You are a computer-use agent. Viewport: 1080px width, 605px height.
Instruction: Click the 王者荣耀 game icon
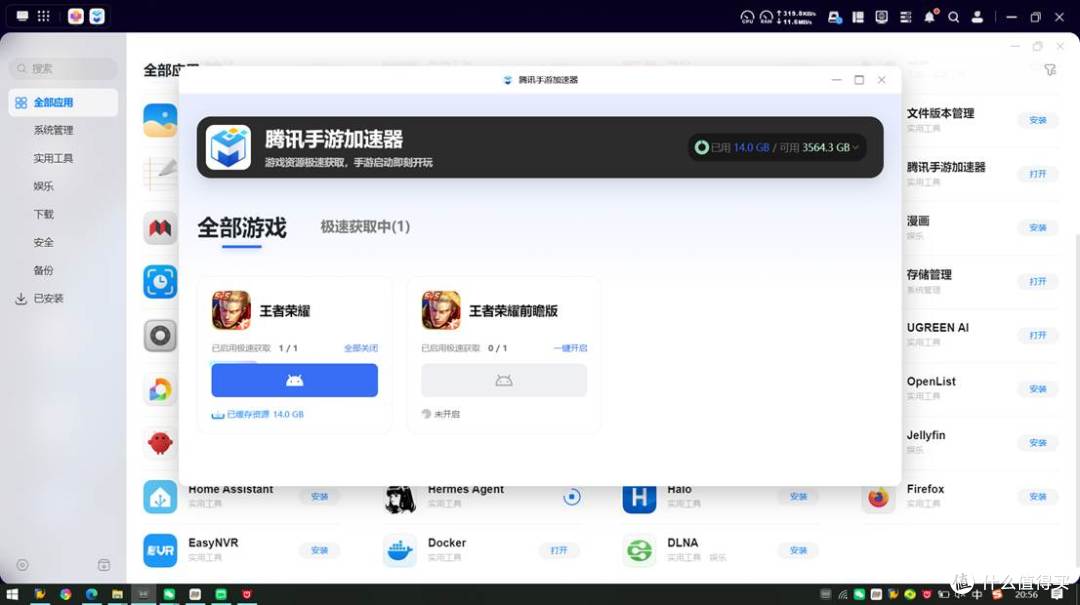click(x=231, y=310)
